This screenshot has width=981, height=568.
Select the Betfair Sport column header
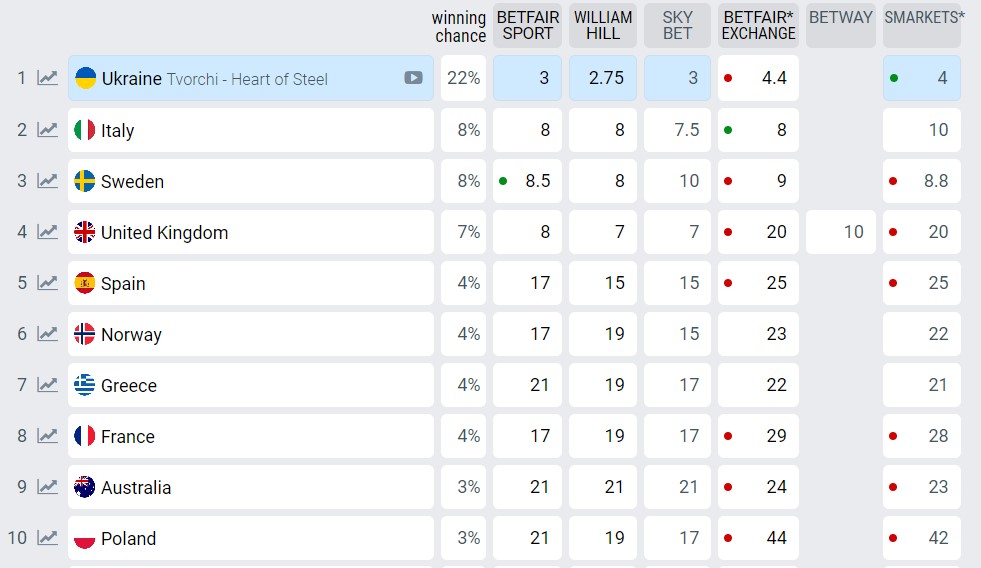click(x=527, y=26)
